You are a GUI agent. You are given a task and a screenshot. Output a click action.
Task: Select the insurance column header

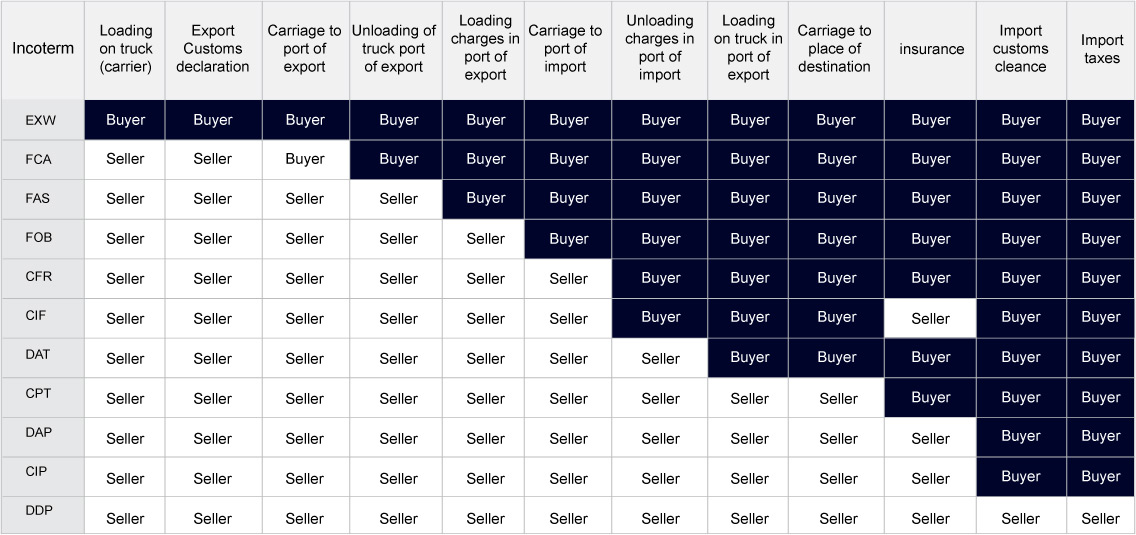click(931, 49)
